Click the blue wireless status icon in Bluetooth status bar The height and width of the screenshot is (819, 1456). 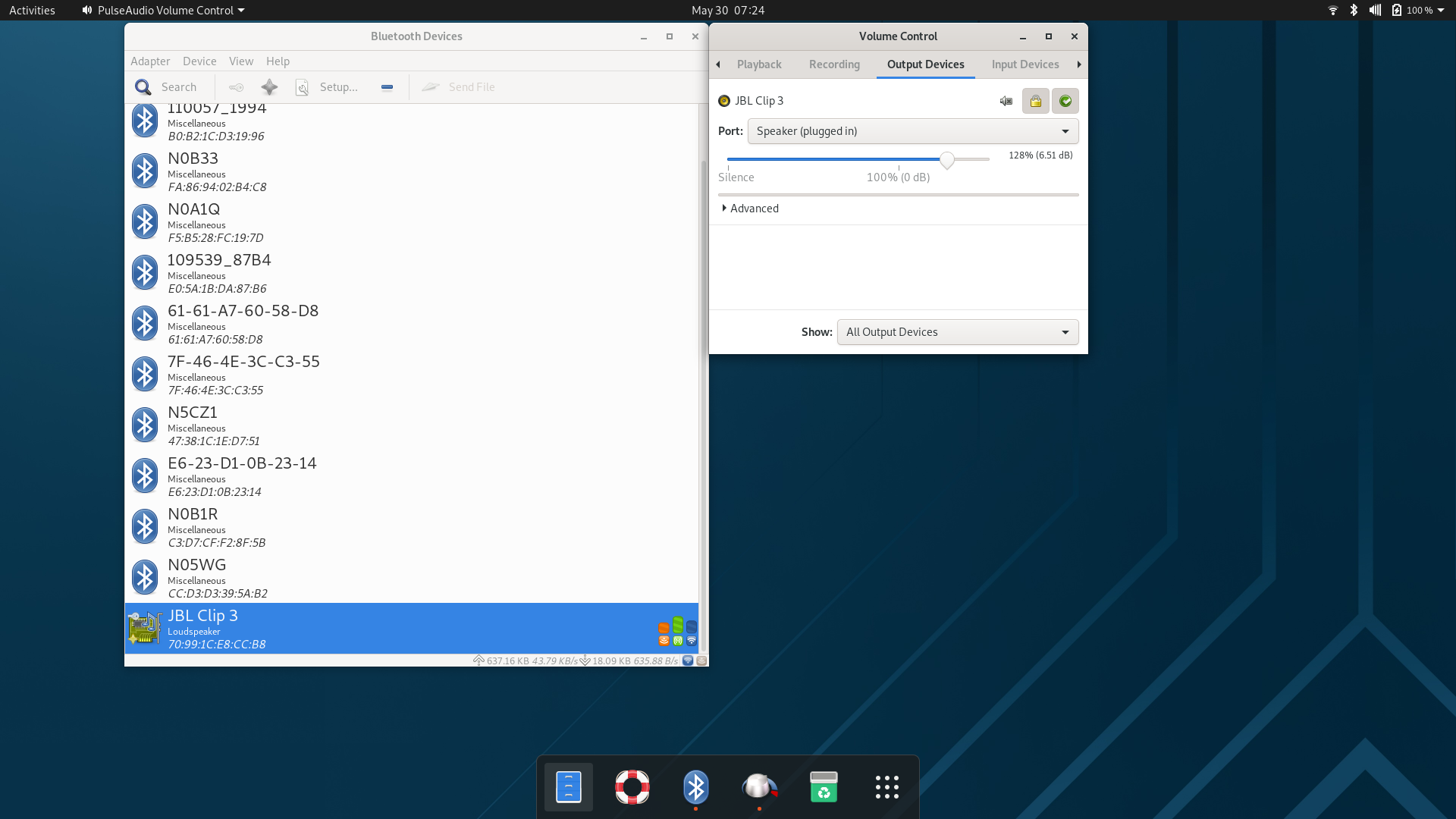(688, 661)
